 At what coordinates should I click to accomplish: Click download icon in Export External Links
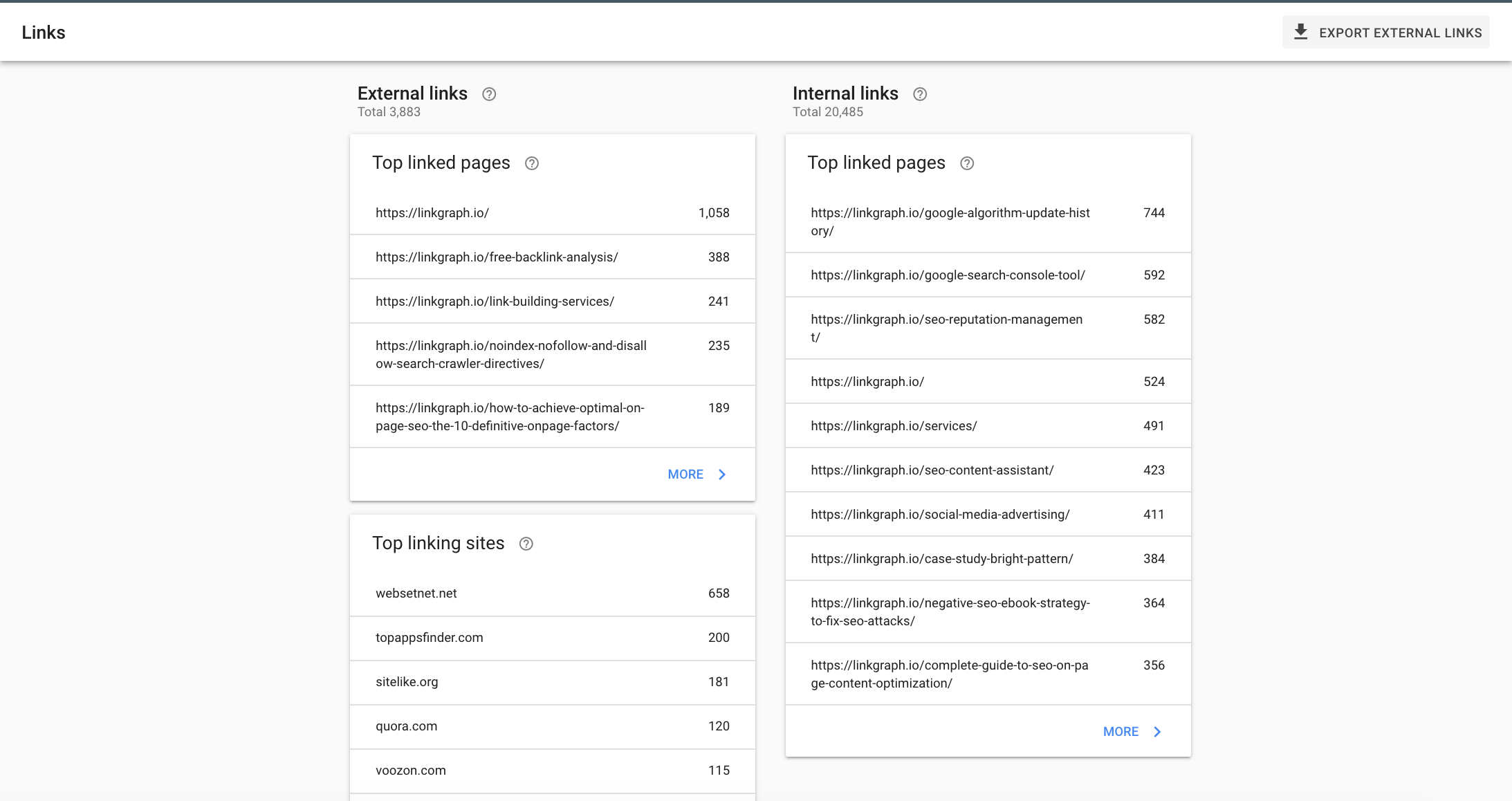1300,32
